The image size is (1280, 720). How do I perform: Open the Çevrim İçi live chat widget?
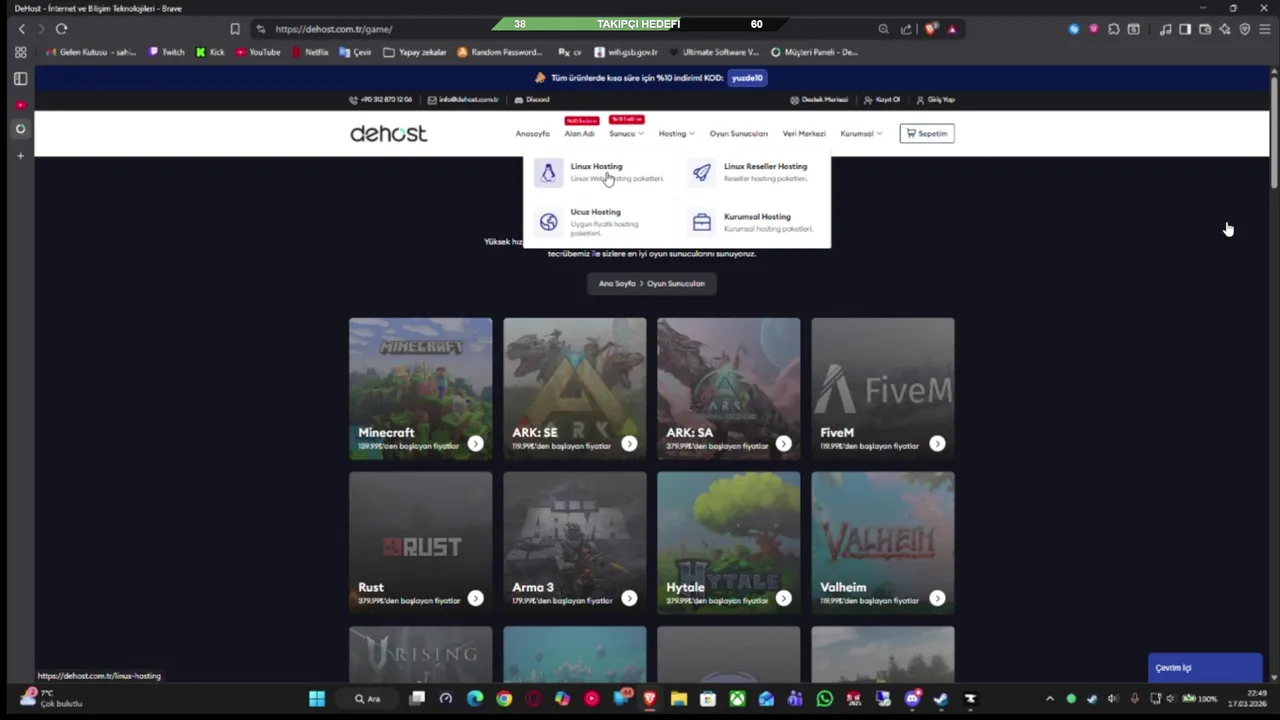[1205, 668]
